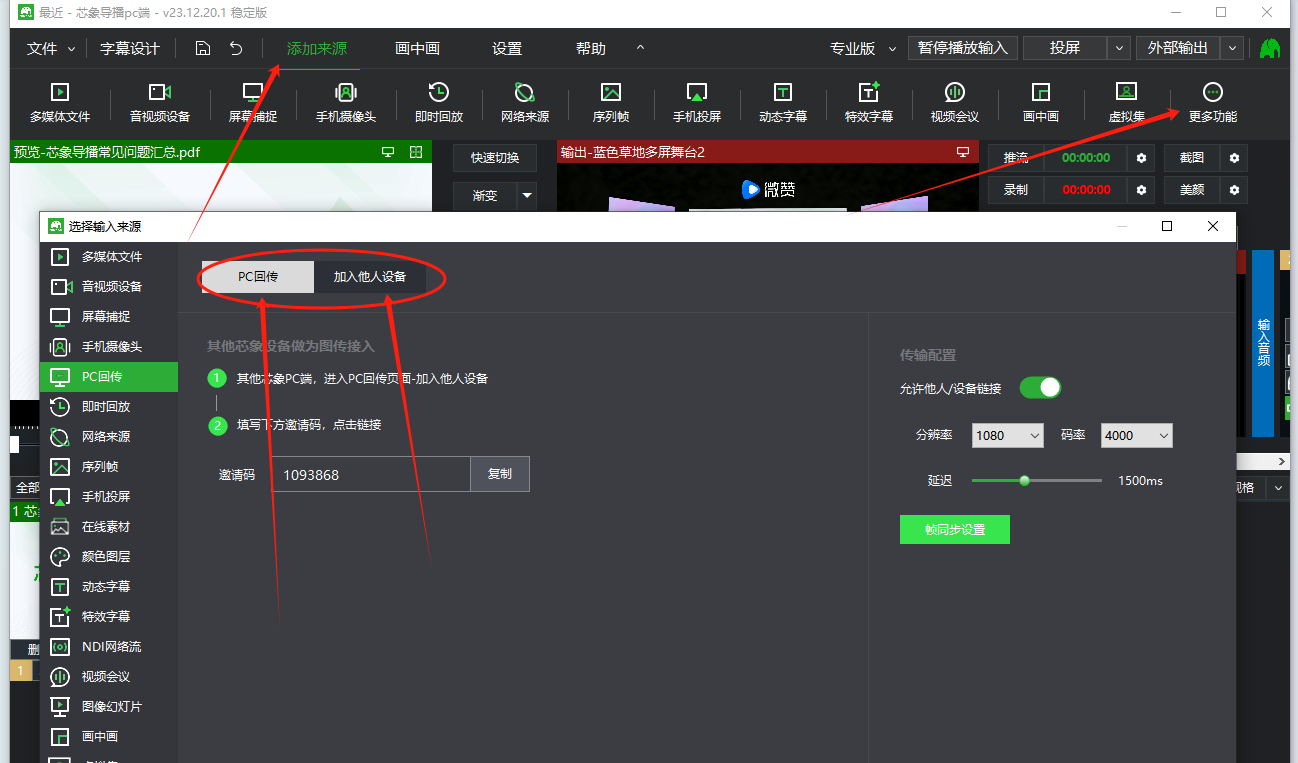Image resolution: width=1298 pixels, height=763 pixels.
Task: Click the 复制 button beside the invite code
Action: (x=499, y=474)
